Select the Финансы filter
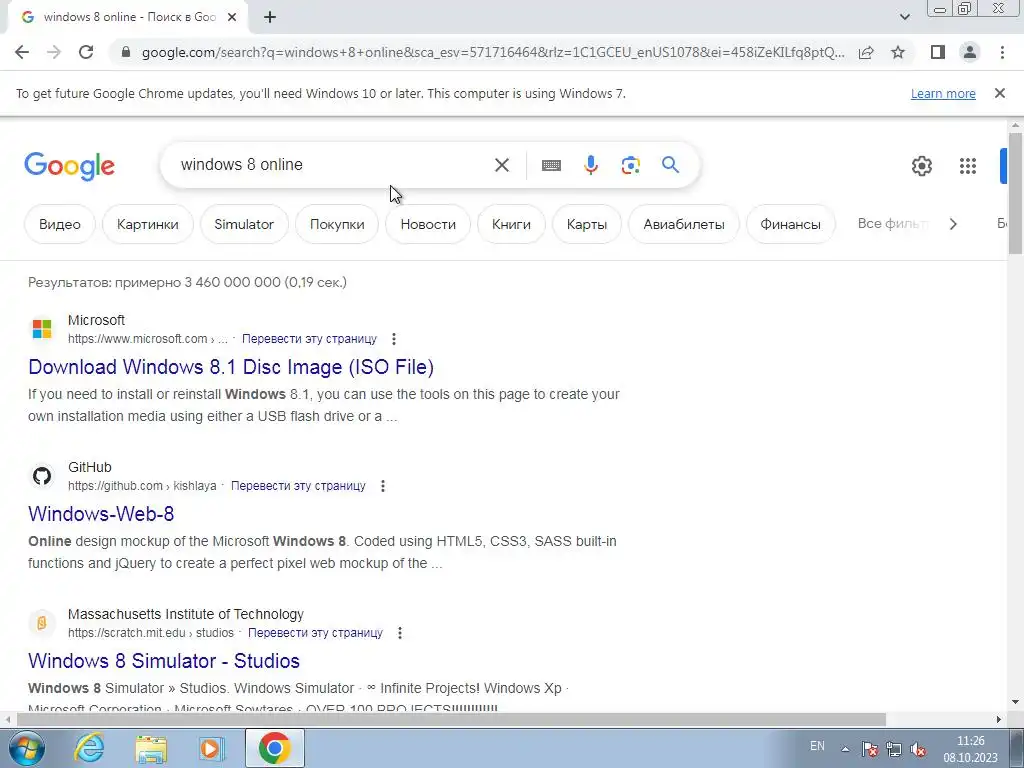Viewport: 1024px width, 768px height. point(790,224)
